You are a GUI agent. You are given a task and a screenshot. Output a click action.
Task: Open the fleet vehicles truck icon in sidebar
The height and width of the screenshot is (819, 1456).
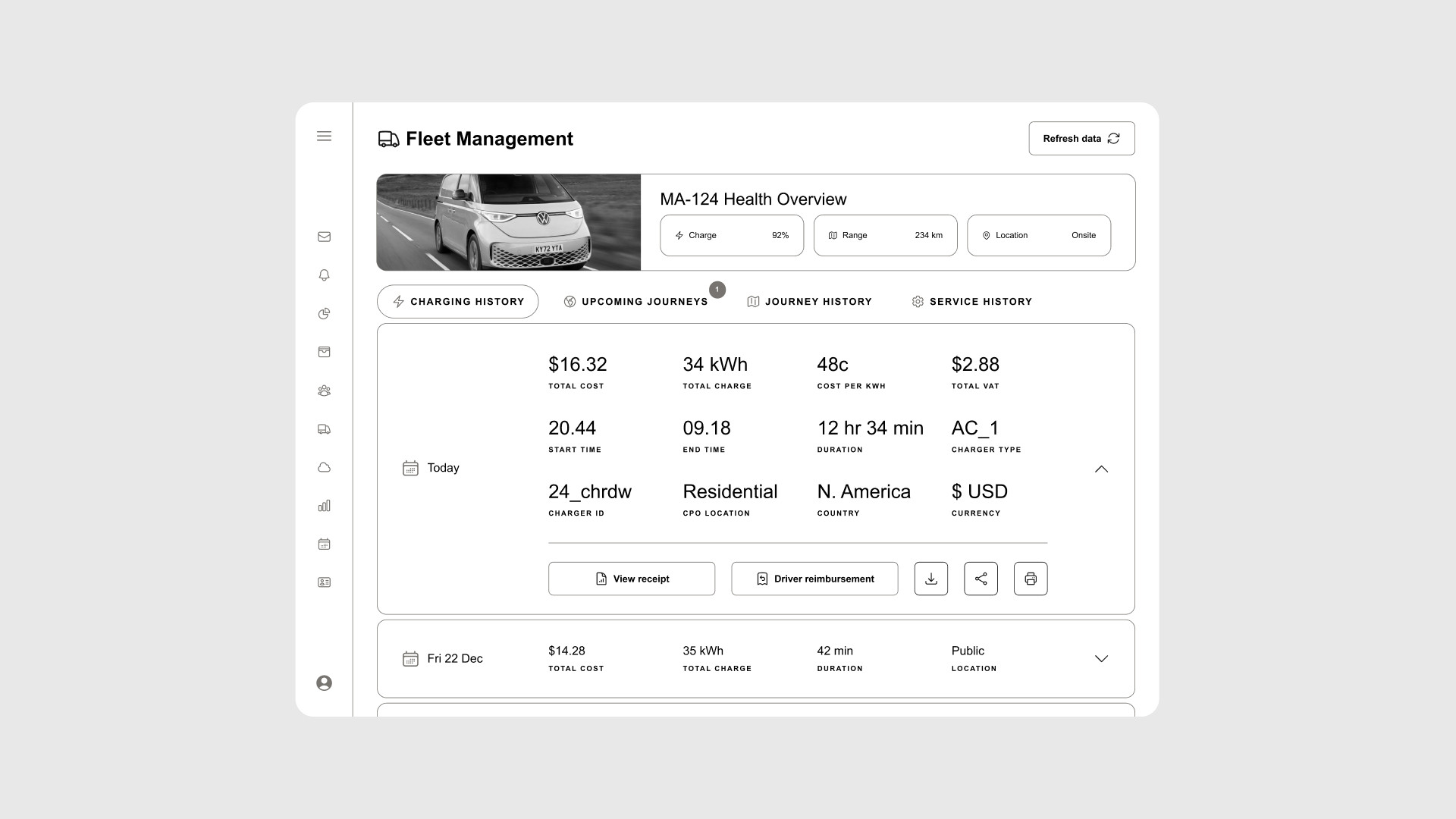click(x=325, y=428)
